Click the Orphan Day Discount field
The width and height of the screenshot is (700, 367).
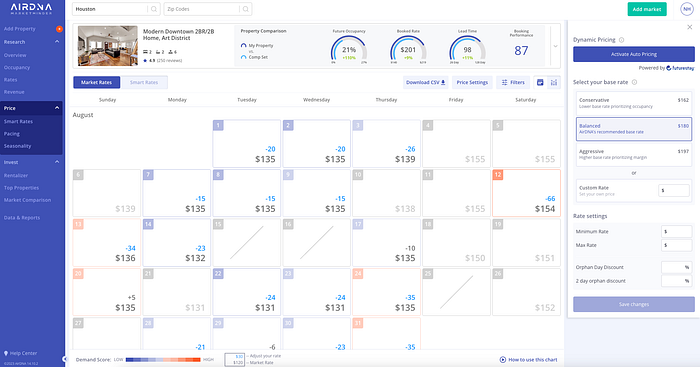676,267
